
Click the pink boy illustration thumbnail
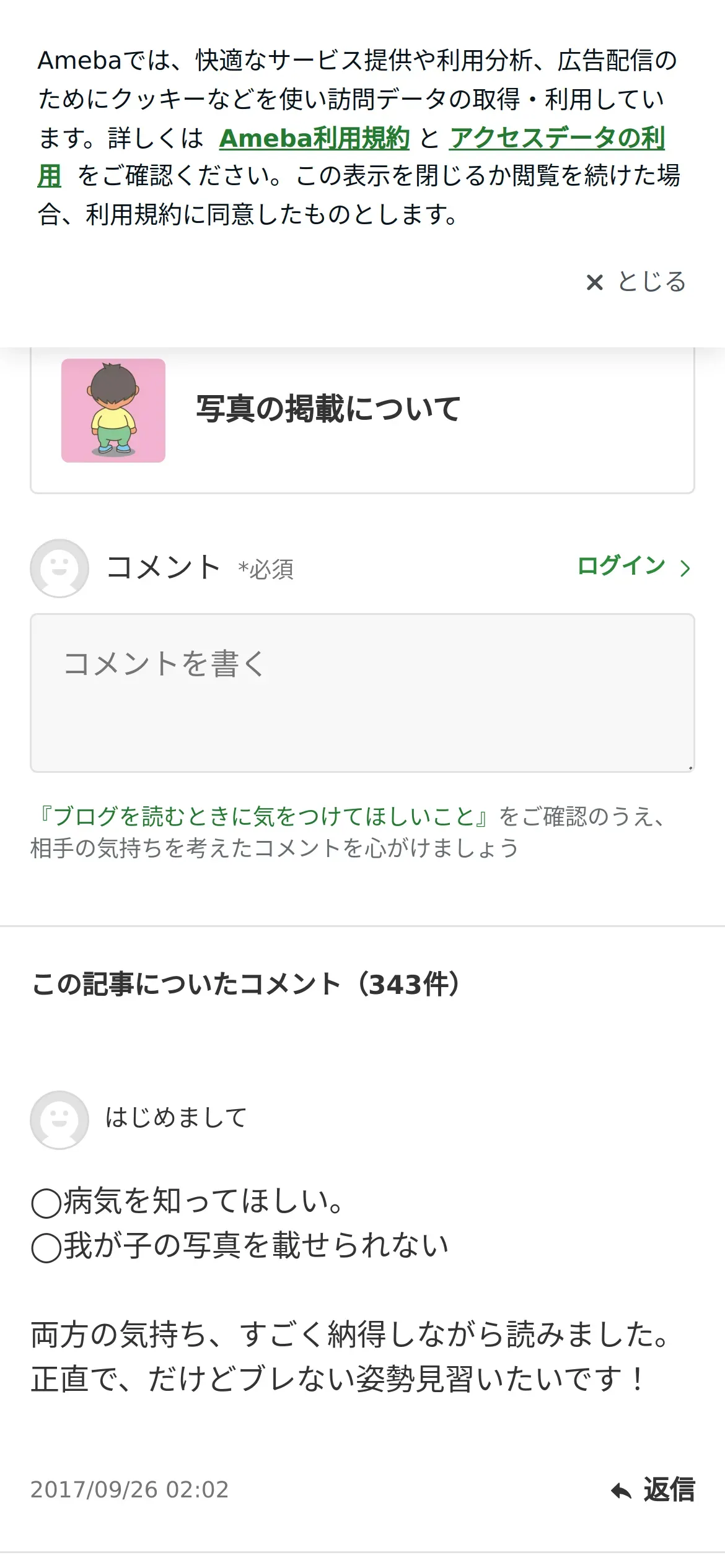tap(113, 411)
